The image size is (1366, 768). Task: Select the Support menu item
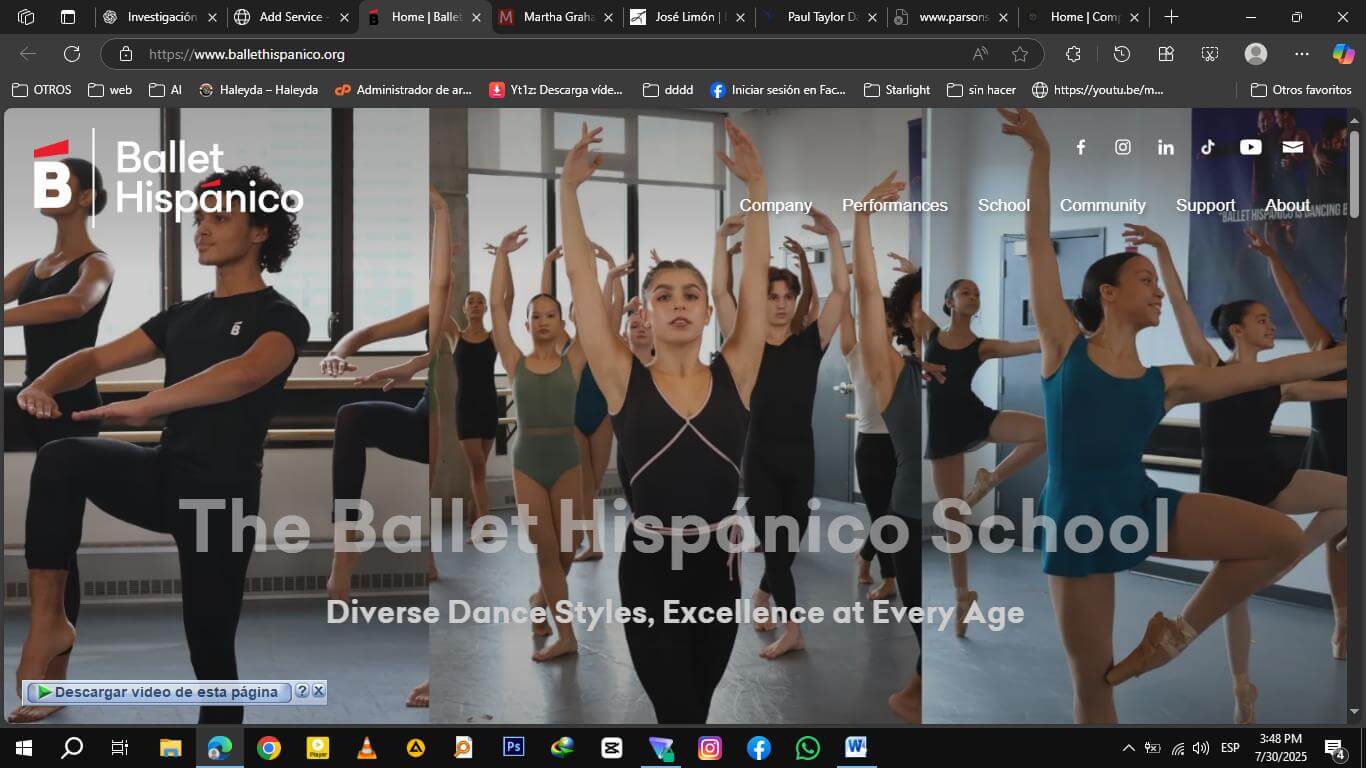tap(1205, 205)
